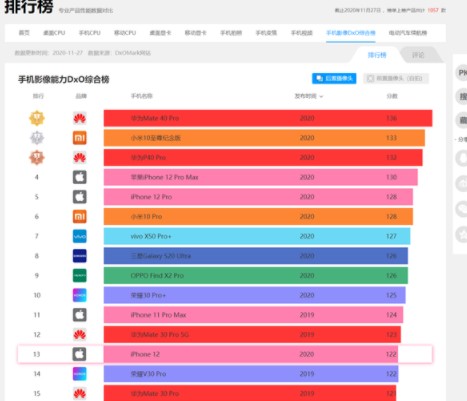Open 手机视频 ranking tab

click(x=302, y=33)
